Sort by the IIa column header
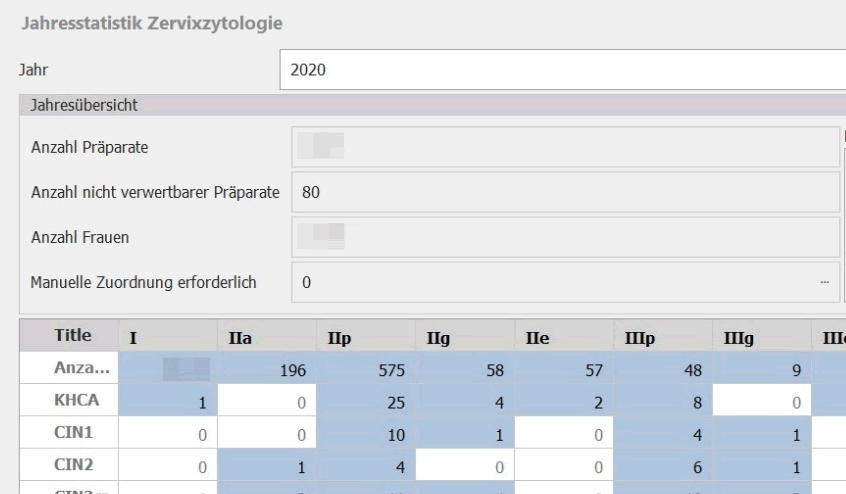The width and height of the screenshot is (846, 494). (x=266, y=338)
